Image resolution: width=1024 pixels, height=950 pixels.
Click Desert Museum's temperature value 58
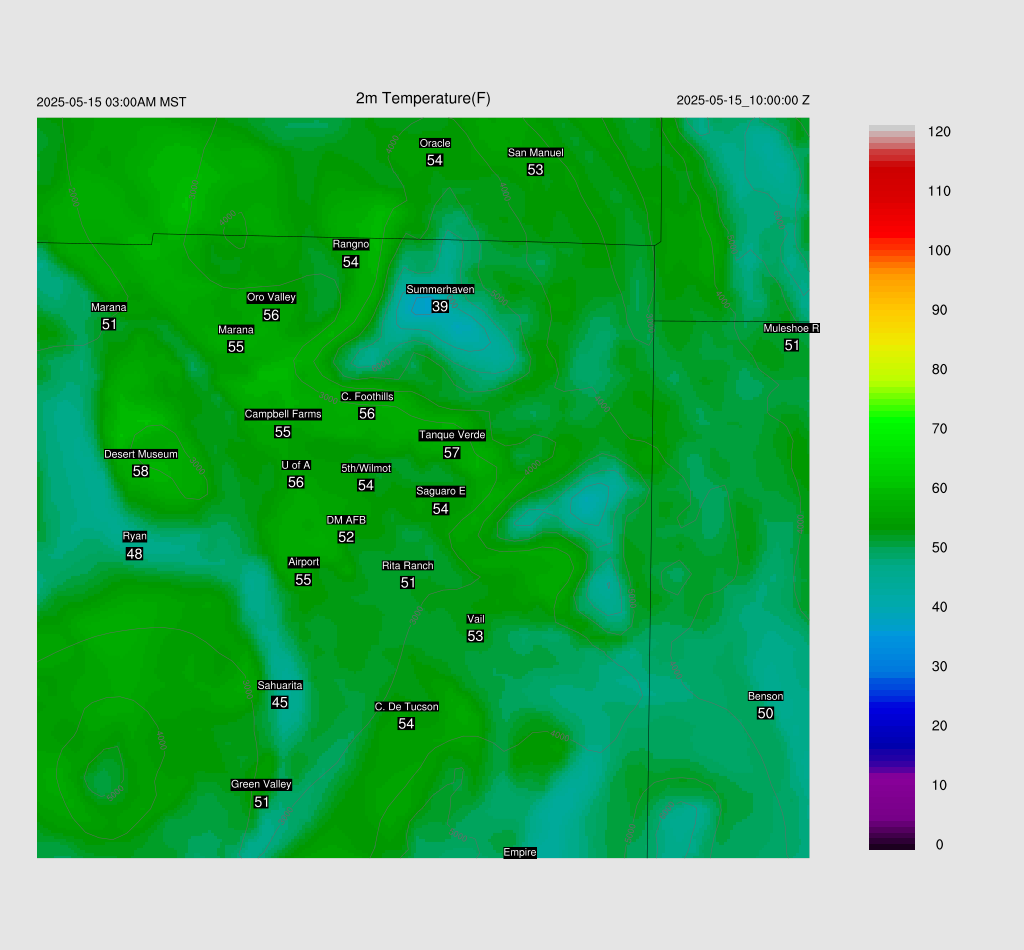(140, 471)
